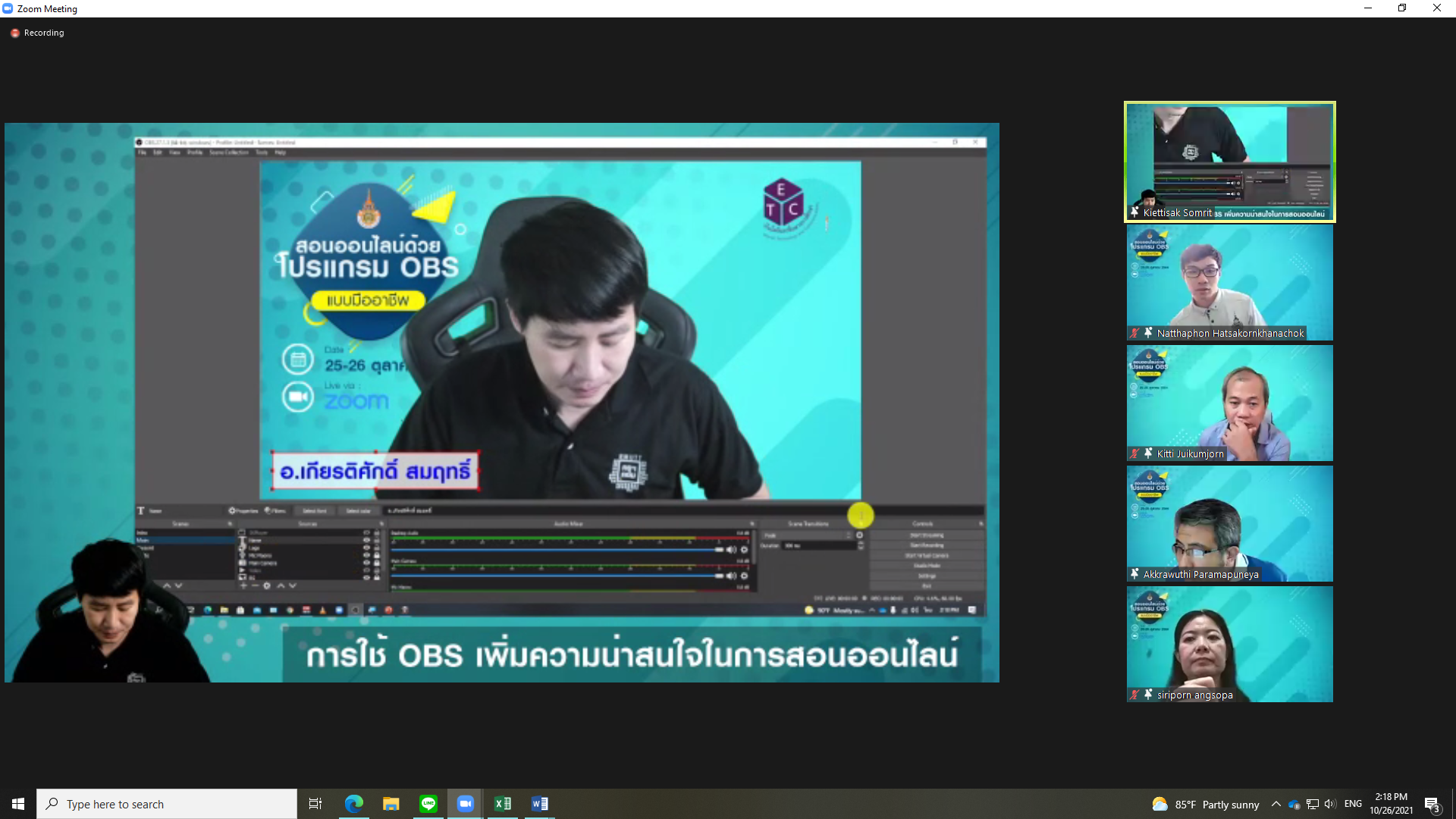This screenshot has width=1456, height=819.
Task: Click the pin icon beside Kiettisak Somrit
Action: [x=1134, y=212]
